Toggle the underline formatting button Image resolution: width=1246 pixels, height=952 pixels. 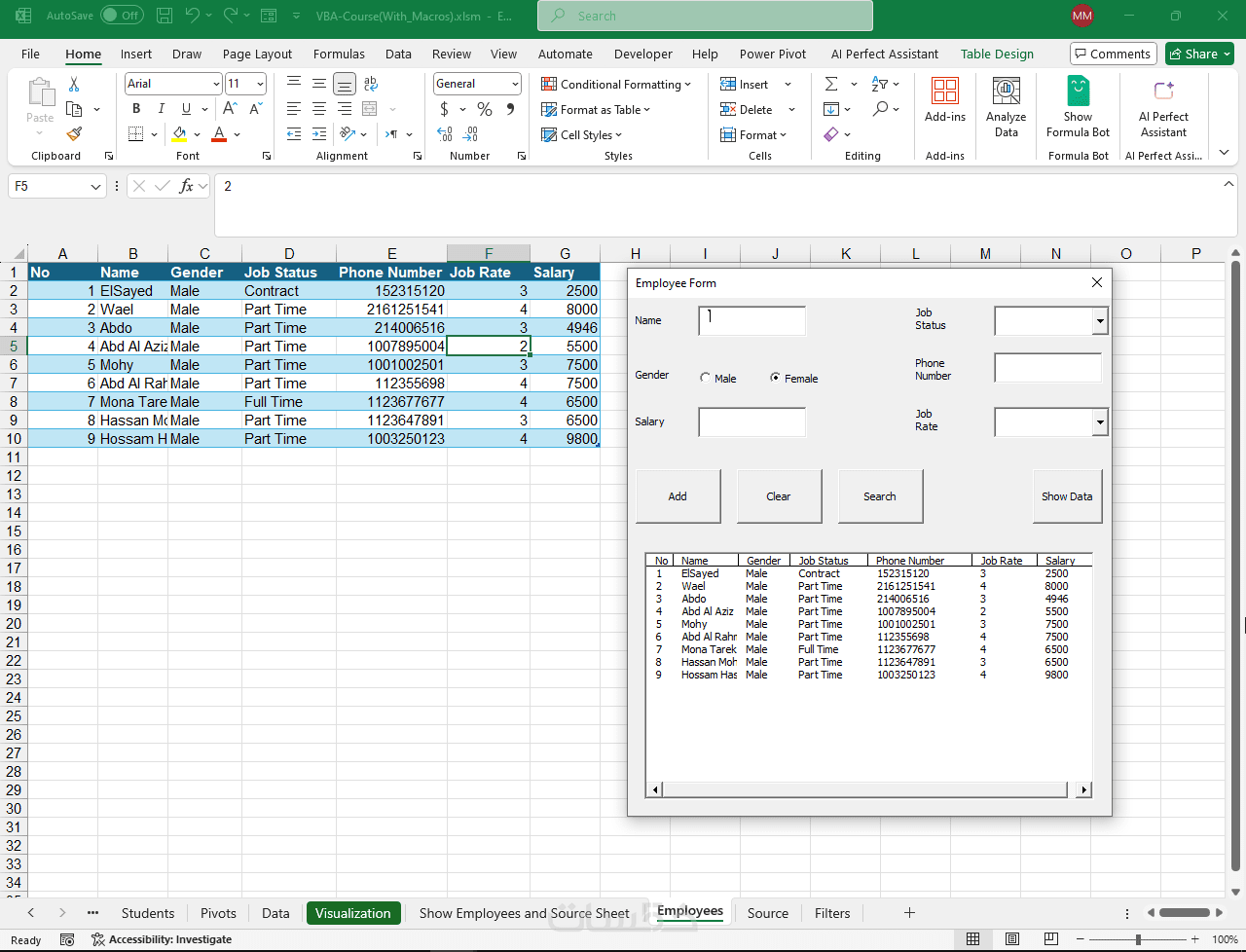point(186,109)
